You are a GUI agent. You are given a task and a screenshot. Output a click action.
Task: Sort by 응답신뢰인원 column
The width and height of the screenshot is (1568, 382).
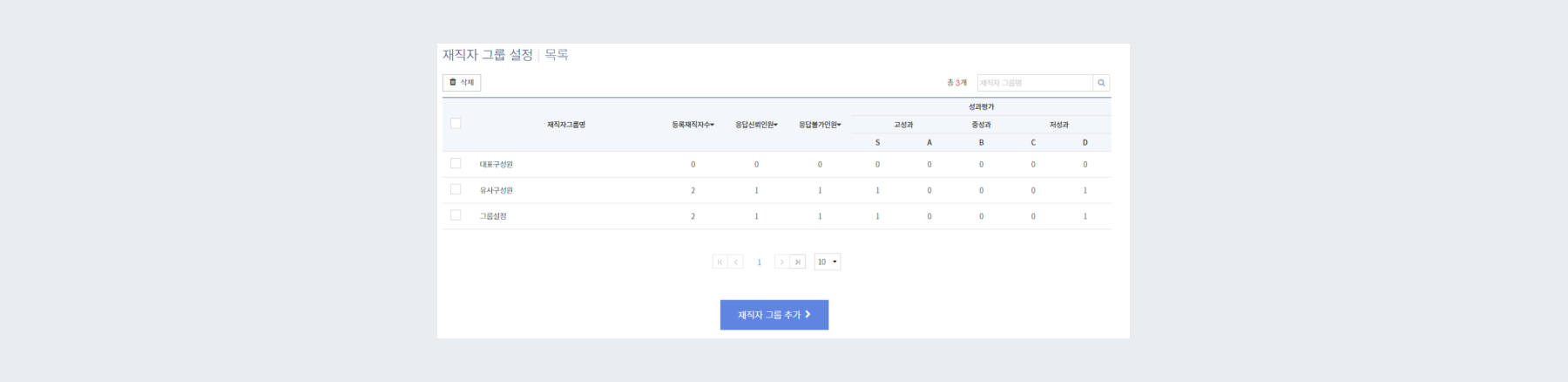(756, 125)
